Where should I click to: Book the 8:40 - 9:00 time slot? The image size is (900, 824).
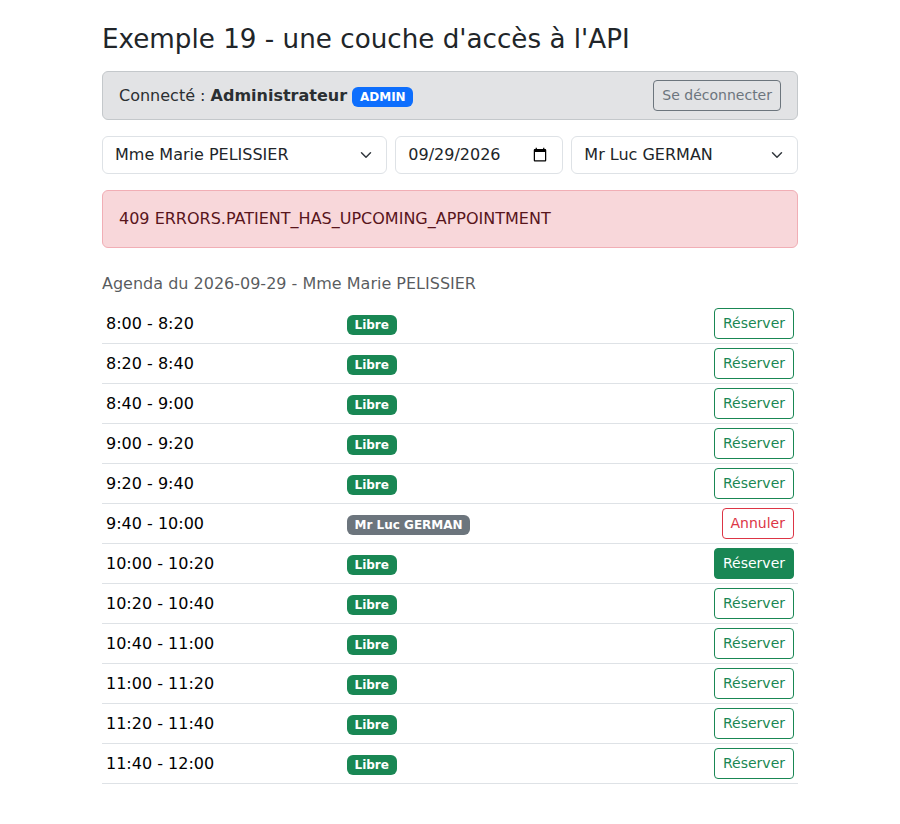coord(754,403)
